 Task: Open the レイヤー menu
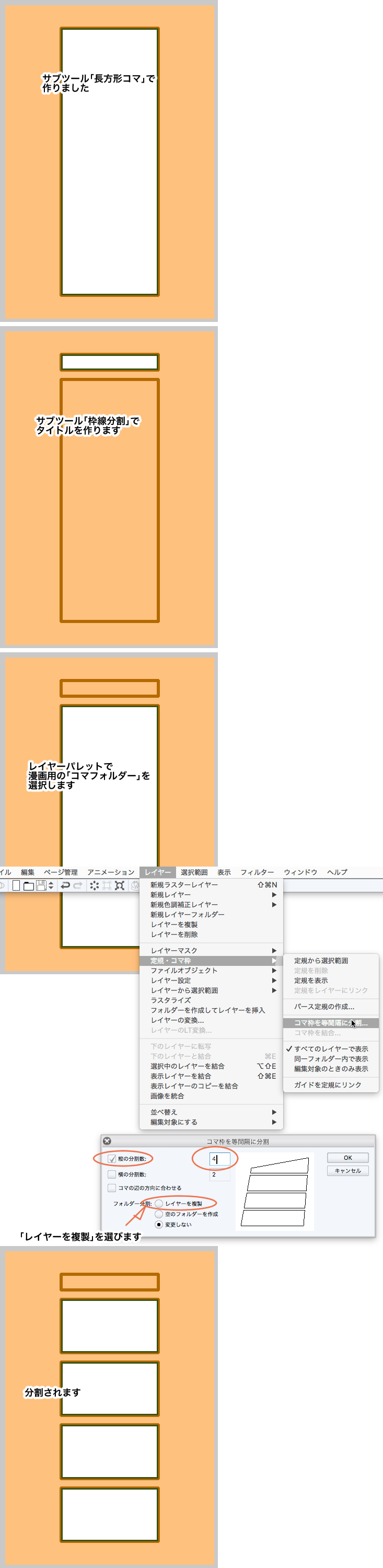(158, 872)
